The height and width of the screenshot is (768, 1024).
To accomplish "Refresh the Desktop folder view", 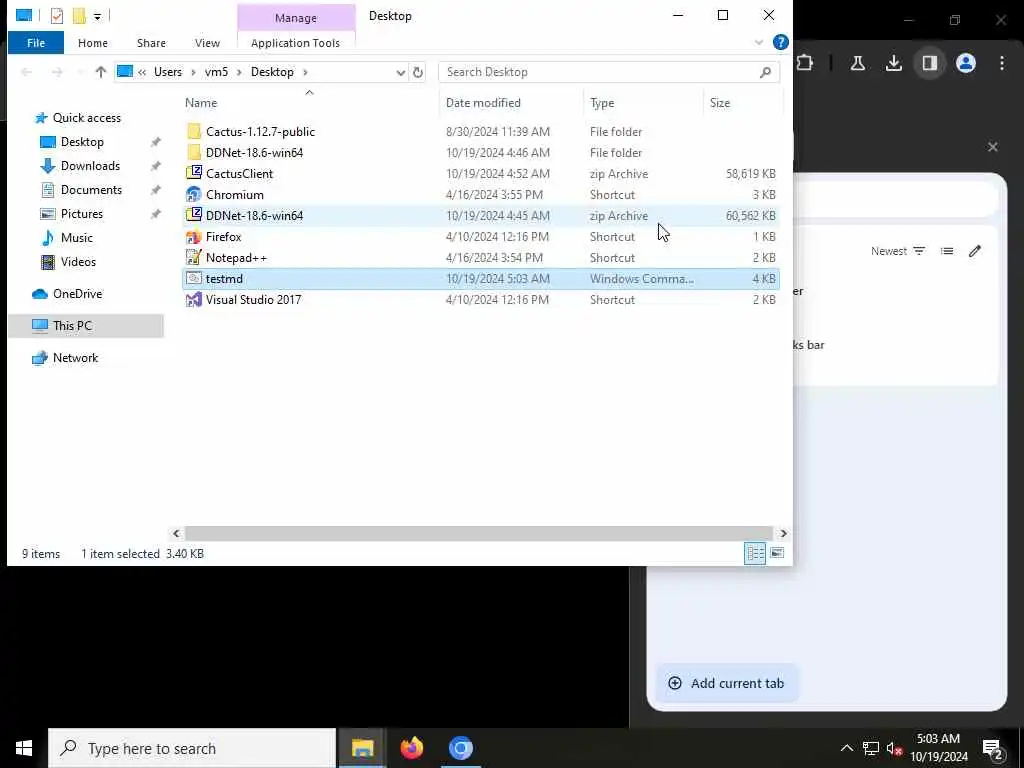I will 418,72.
